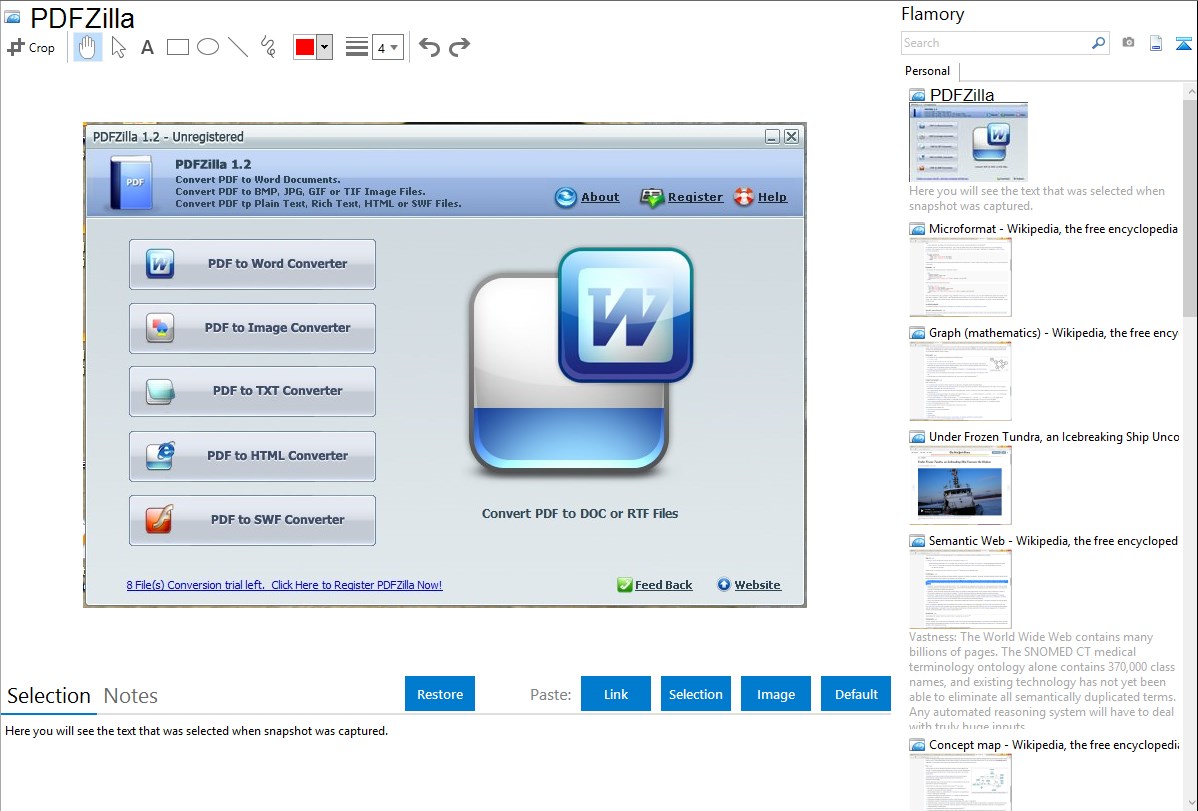
Task: Open PDF to Image Converter
Action: [x=252, y=329]
